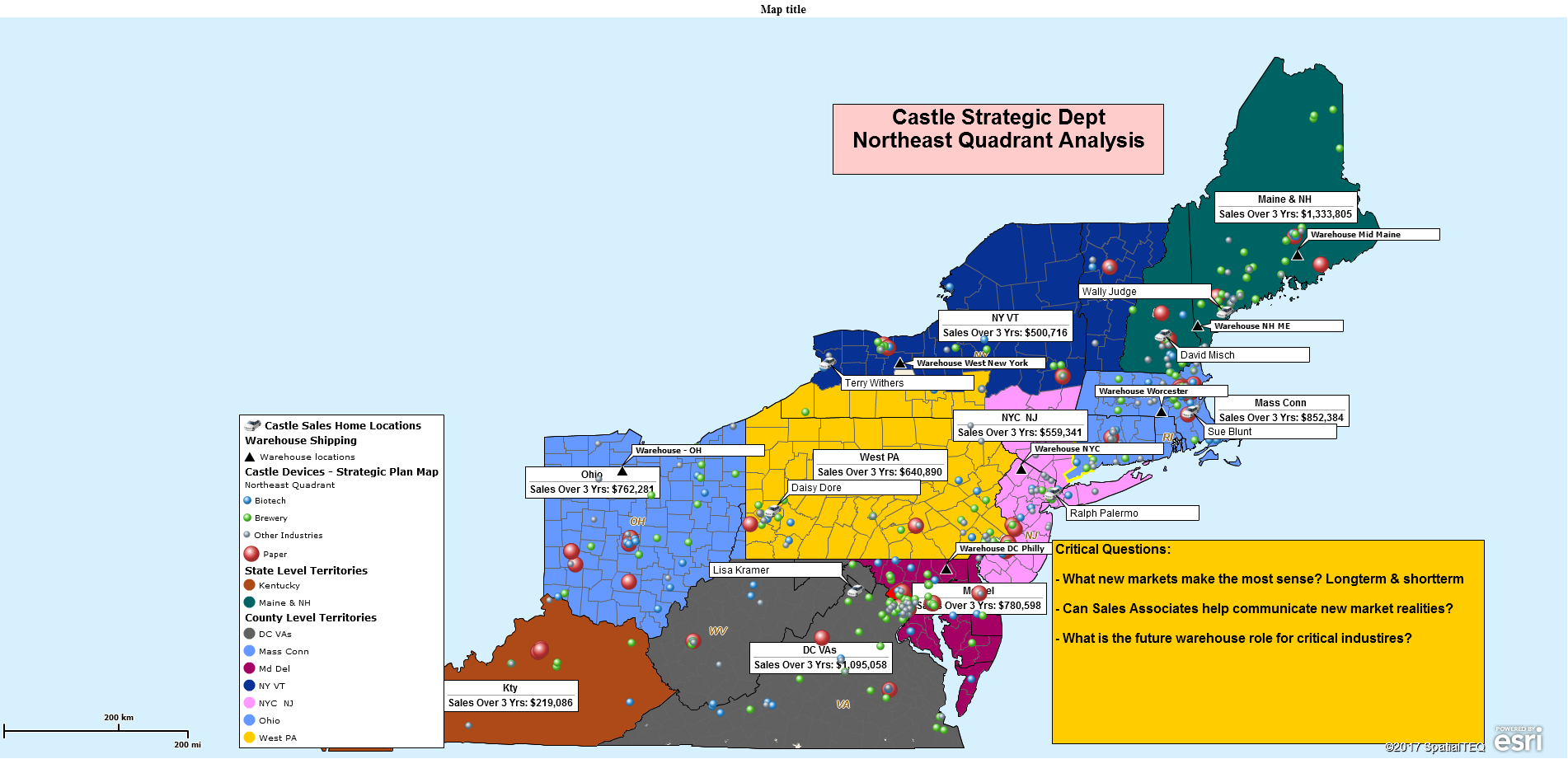Click the Castle Strategic Dept title box

pos(998,138)
